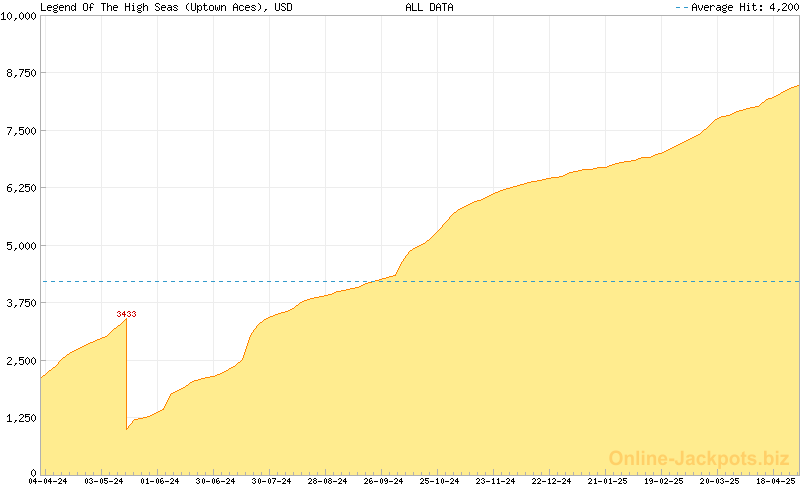Image resolution: width=800 pixels, height=490 pixels.
Task: Click the y-axis label 3,750
Action: pyautogui.click(x=21, y=303)
